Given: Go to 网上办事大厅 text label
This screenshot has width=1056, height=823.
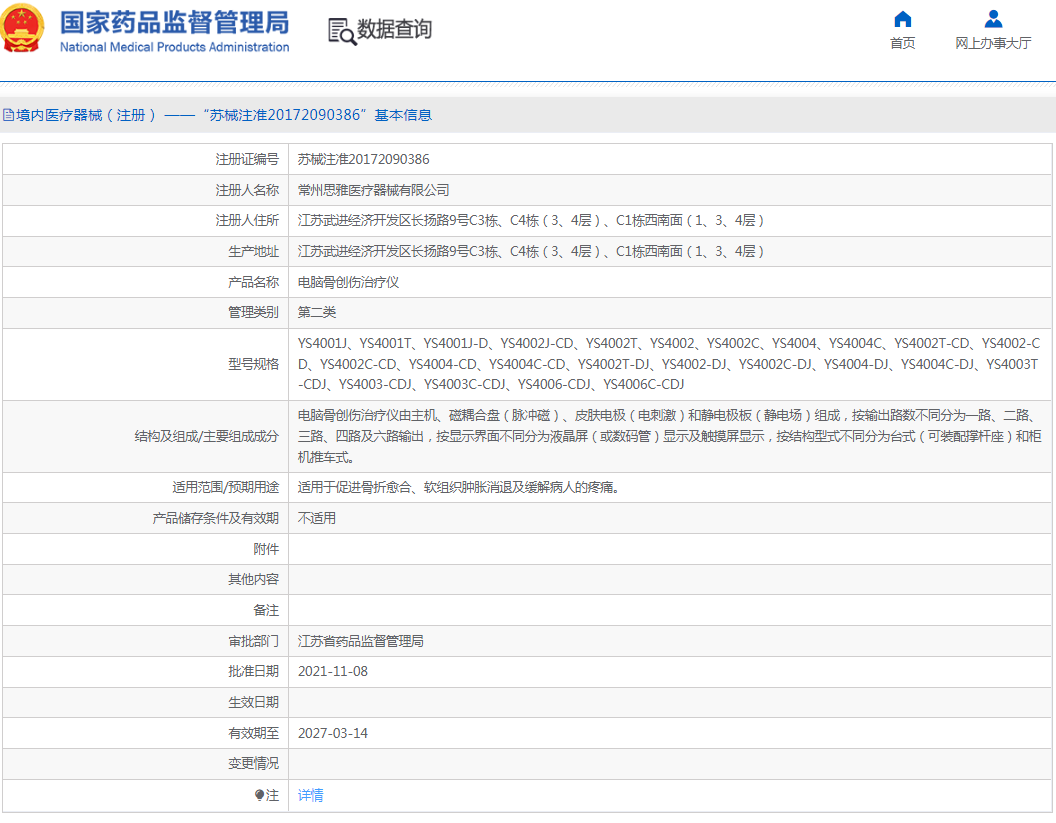Looking at the screenshot, I should tap(993, 43).
